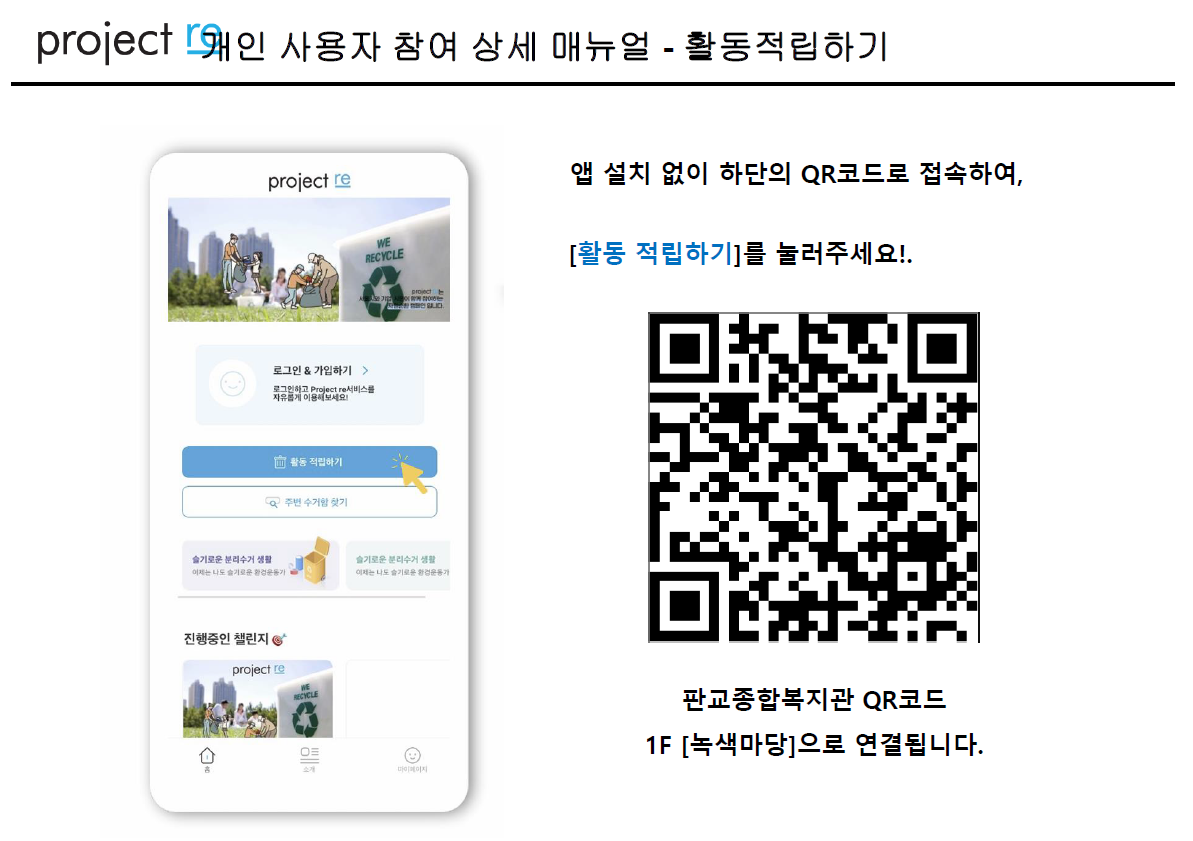Click the project re logo in the page header
The width and height of the screenshot is (1193, 841).
pos(129,41)
